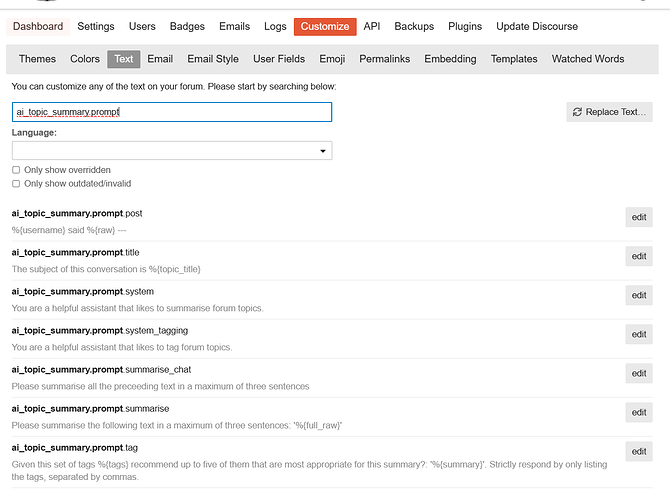This screenshot has height=500, width=670.
Task: Edit the ai_topic_summary.prompt.summarise entry
Action: click(639, 412)
